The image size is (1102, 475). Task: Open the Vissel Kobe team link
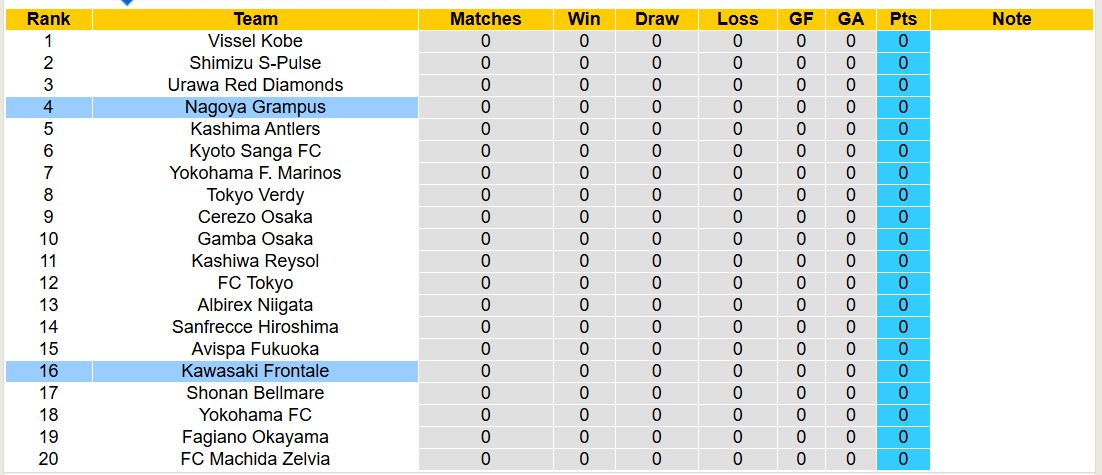click(x=255, y=41)
